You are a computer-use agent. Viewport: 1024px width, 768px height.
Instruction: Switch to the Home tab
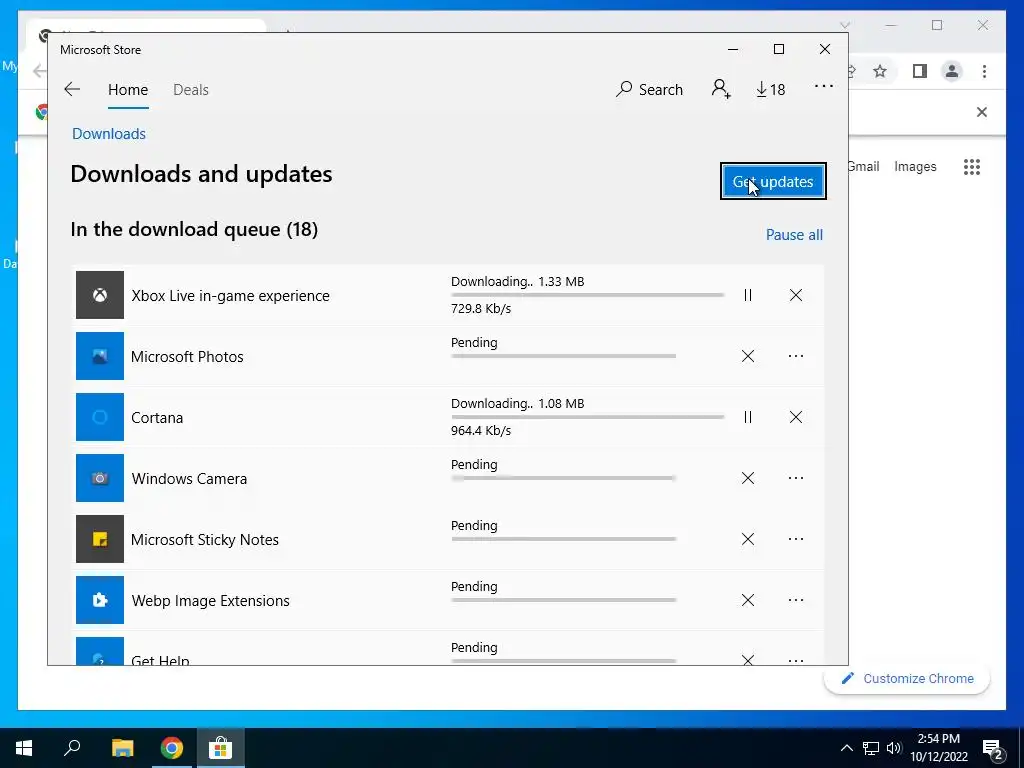128,89
